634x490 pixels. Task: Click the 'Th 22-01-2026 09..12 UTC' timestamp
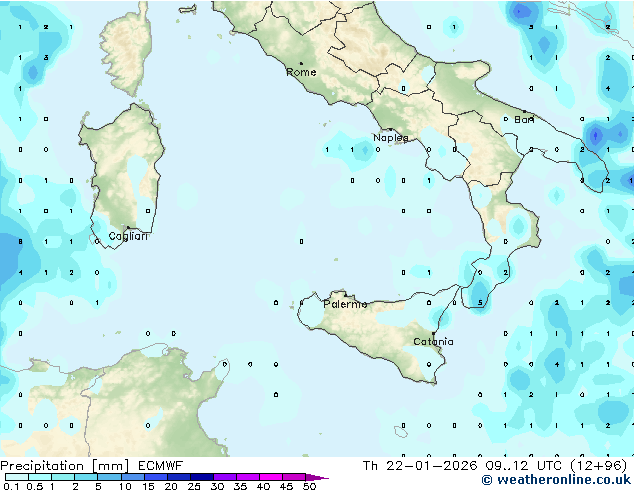tap(462, 466)
